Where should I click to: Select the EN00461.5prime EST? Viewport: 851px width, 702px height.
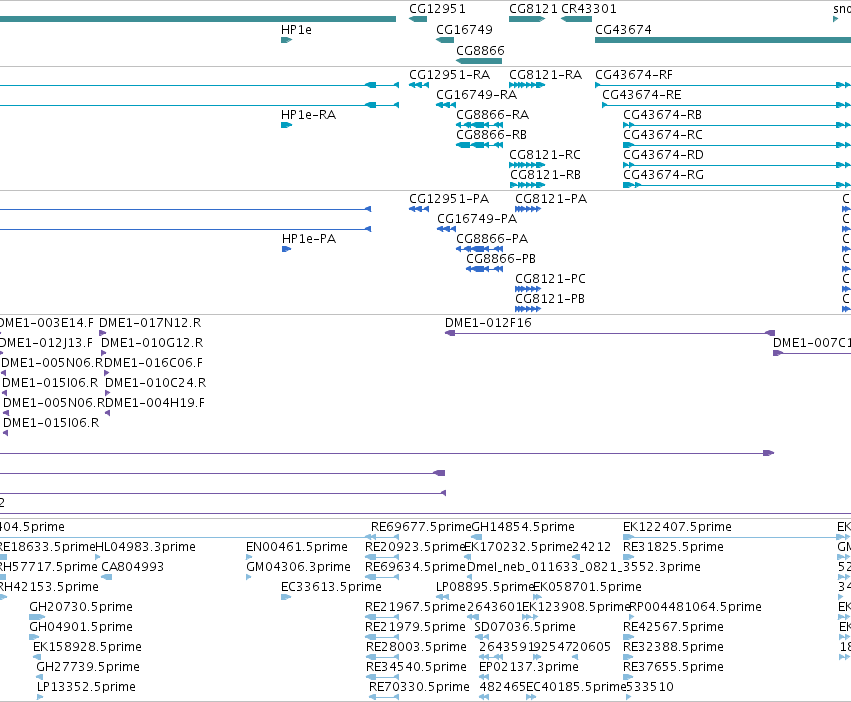[x=249, y=557]
